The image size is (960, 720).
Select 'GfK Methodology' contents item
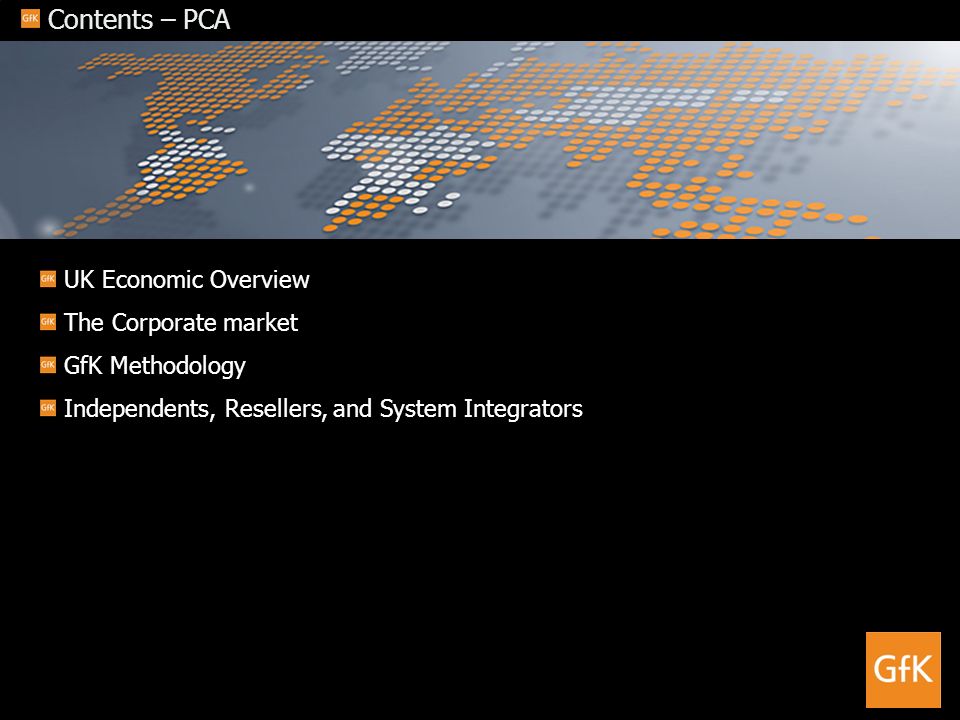coord(154,366)
